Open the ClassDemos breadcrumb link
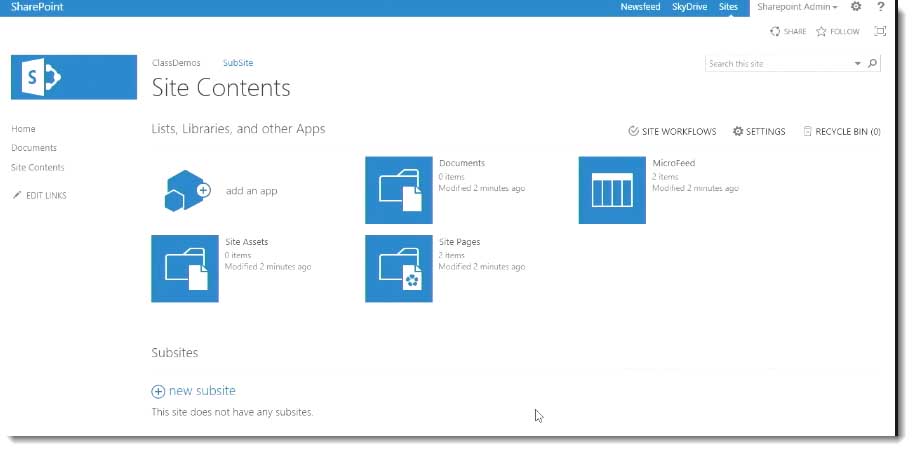 [176, 63]
